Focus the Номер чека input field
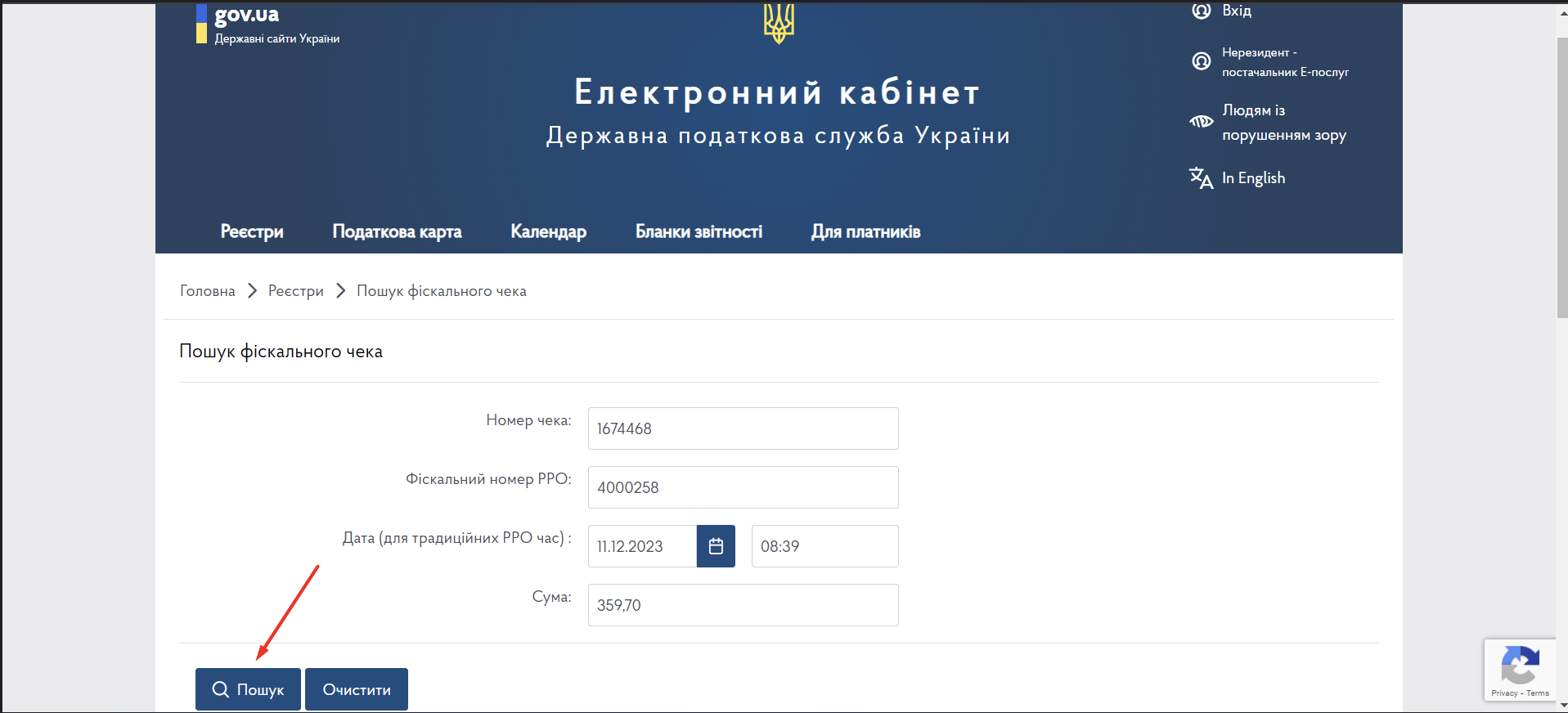The height and width of the screenshot is (713, 1568). [x=743, y=428]
